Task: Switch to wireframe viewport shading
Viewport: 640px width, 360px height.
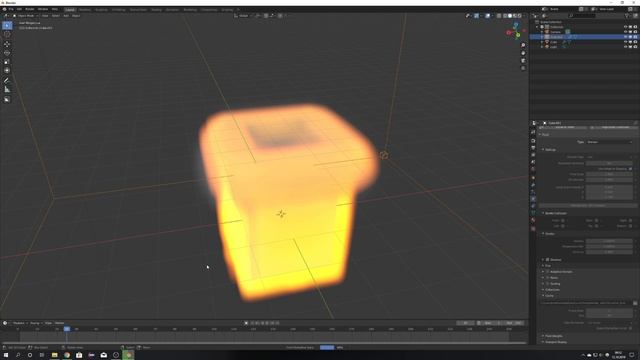Action: click(505, 16)
